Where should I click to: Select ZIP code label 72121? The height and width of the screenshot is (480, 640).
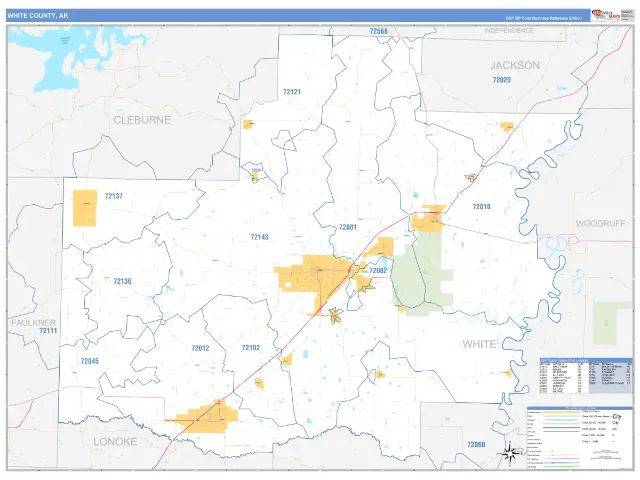click(x=292, y=92)
